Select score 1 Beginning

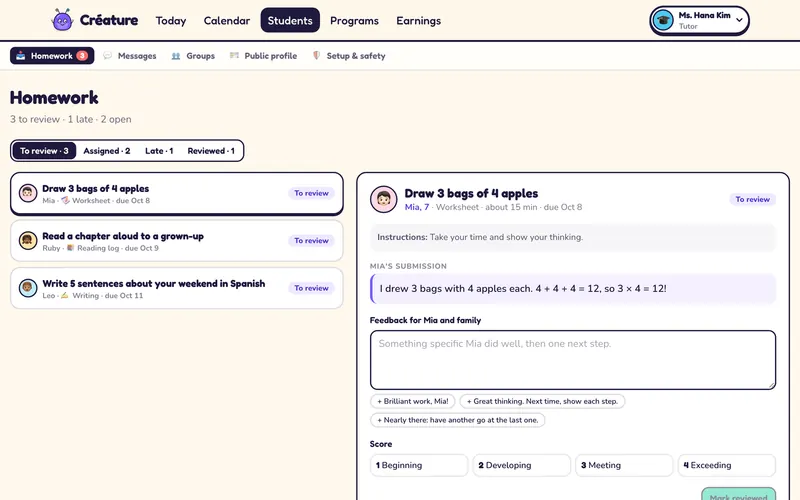point(419,465)
